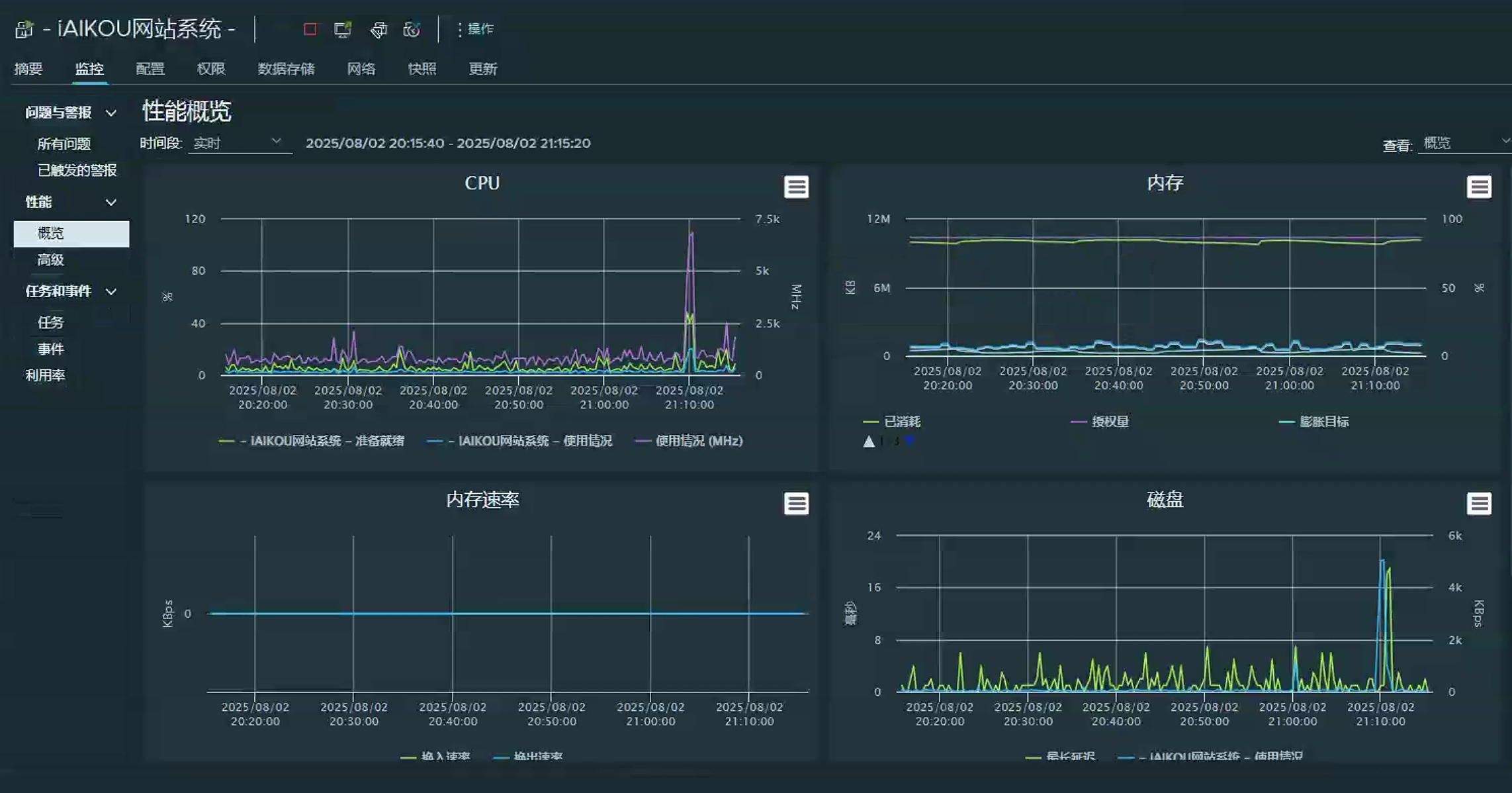Switch to the 配置 tab
The width and height of the screenshot is (1512, 793).
pyautogui.click(x=150, y=68)
